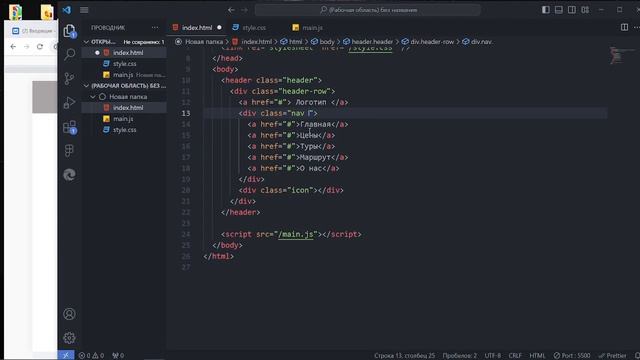The width and height of the screenshot is (640, 360).
Task: Click forwarded ports indicator in status bar
Action: click(118, 356)
